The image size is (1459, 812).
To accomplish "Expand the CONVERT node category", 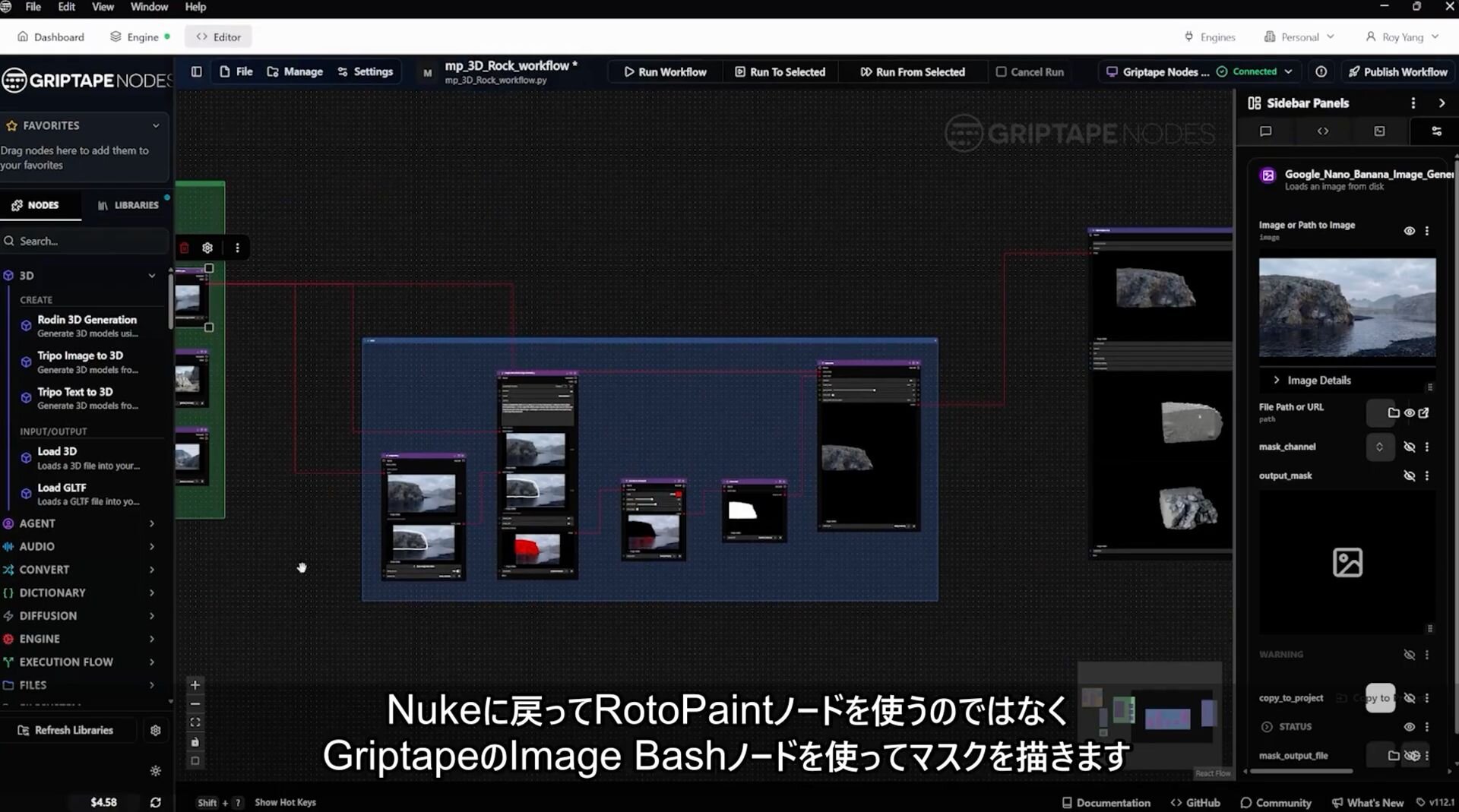I will [152, 570].
